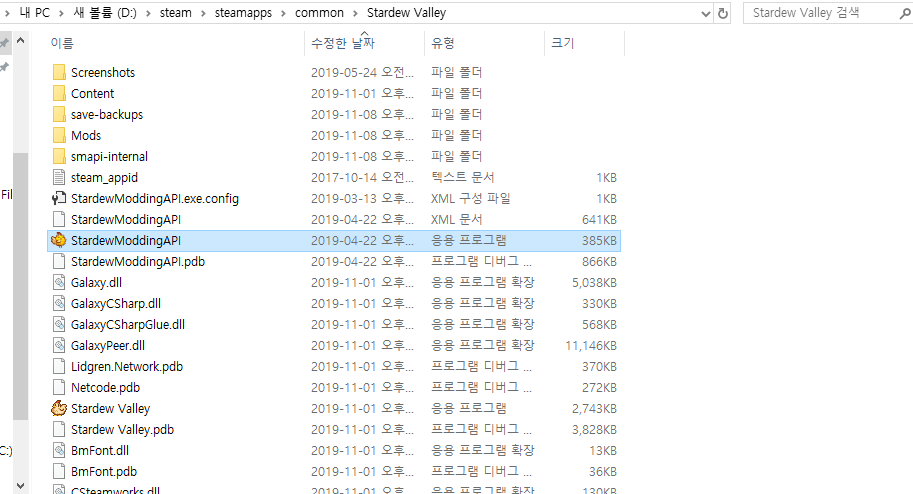Select the StardewModdingAPI.exe.config file icon
Image resolution: width=913 pixels, height=494 pixels.
(59, 198)
